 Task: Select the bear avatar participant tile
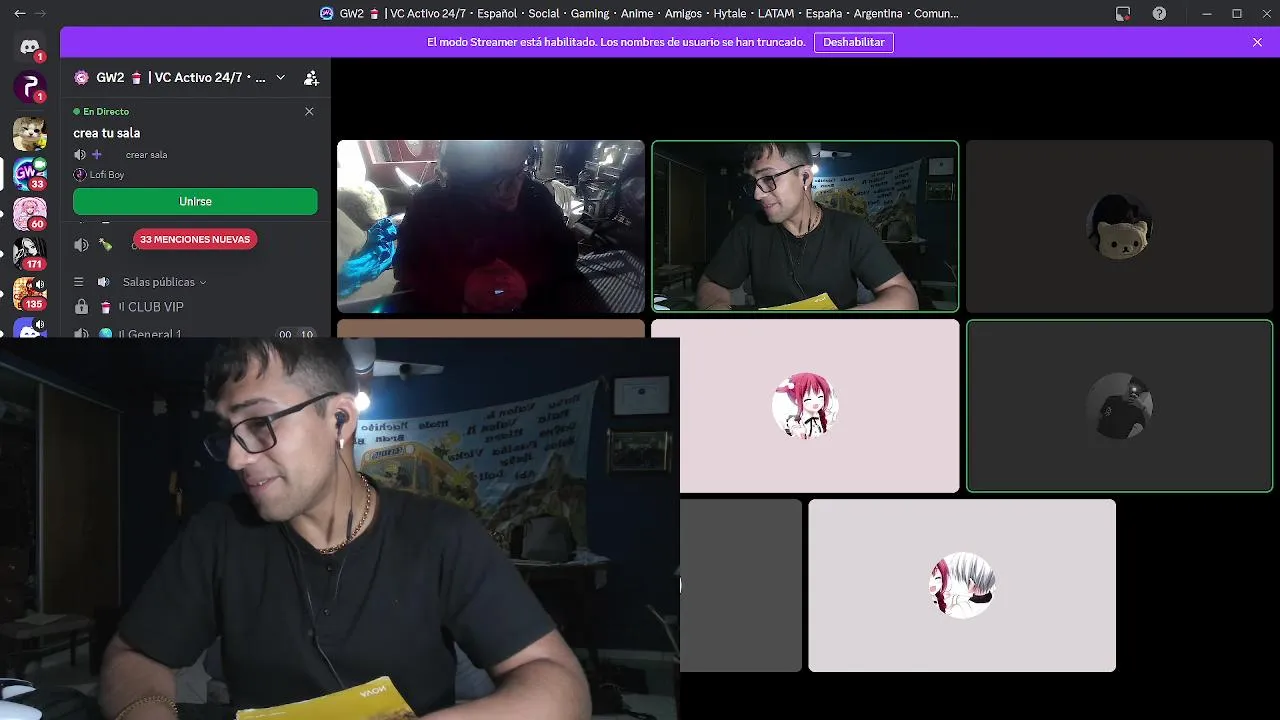click(x=1119, y=226)
